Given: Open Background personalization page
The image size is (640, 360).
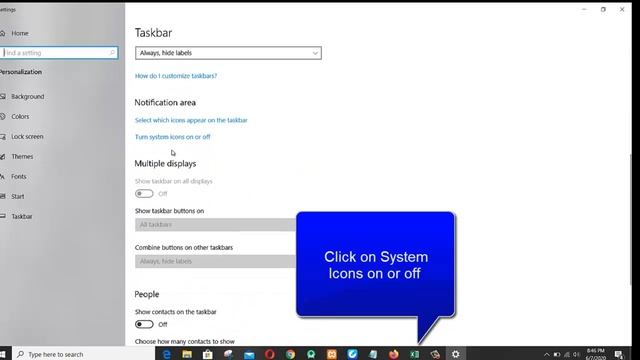Looking at the screenshot, I should pos(27,97).
